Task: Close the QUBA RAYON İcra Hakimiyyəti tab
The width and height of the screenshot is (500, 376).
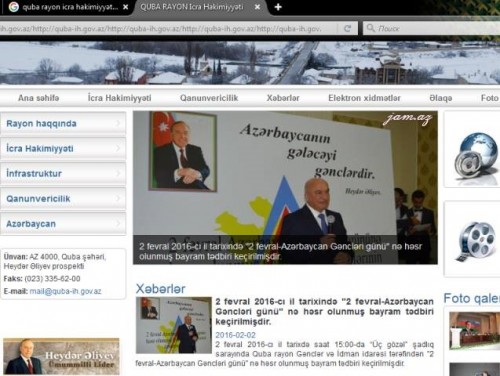Action: [258, 7]
